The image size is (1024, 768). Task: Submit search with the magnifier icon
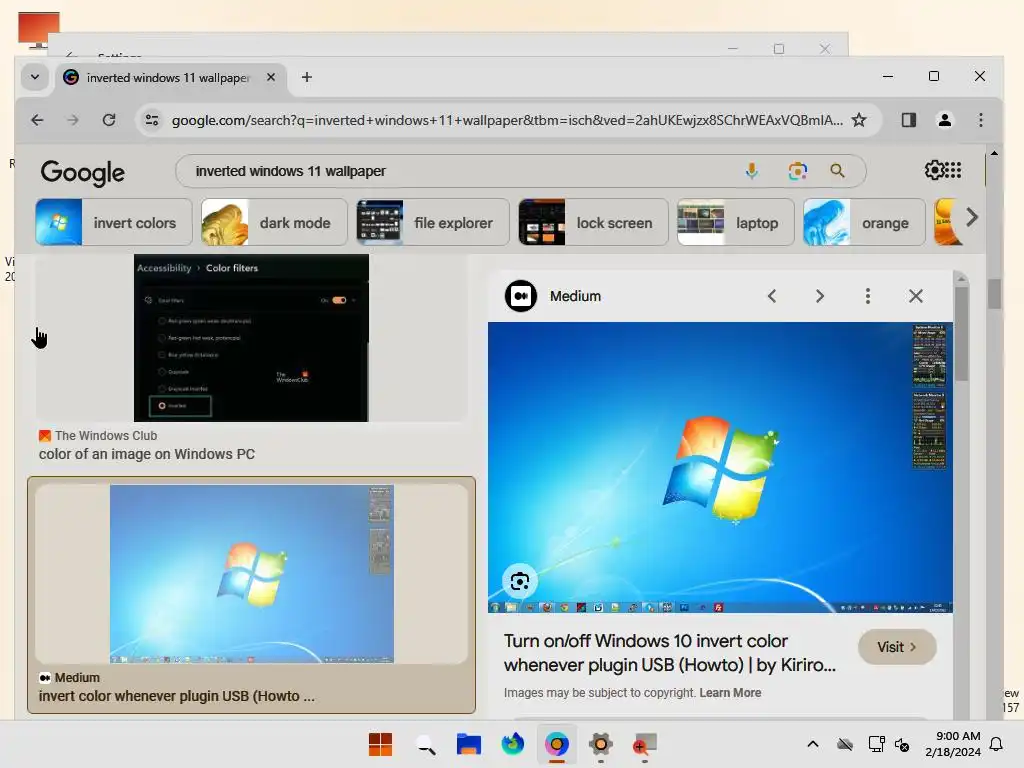pyautogui.click(x=837, y=171)
